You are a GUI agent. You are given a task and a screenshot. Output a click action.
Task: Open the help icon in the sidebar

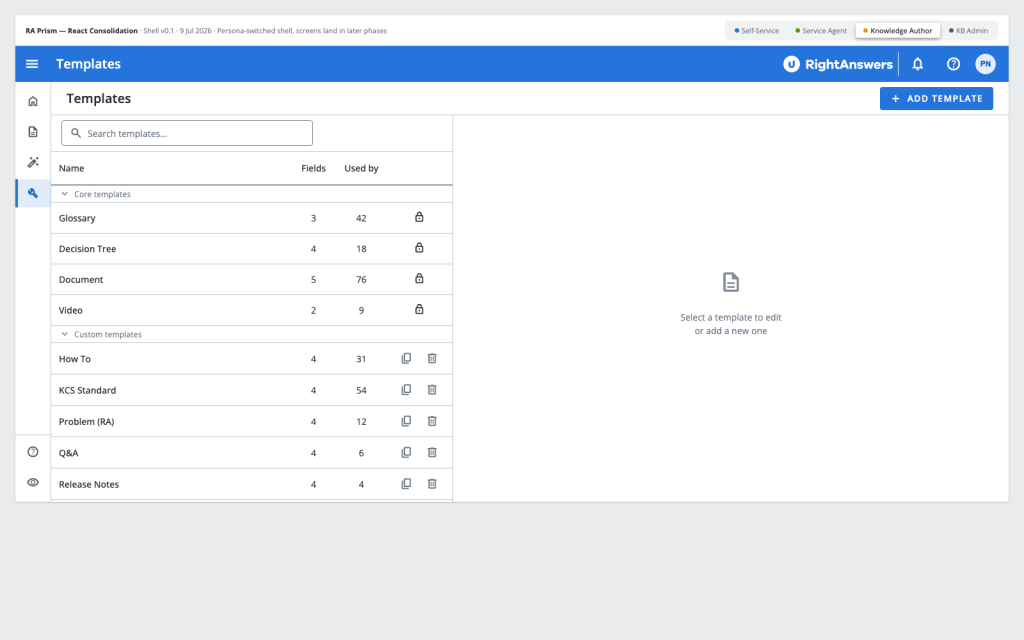click(33, 452)
